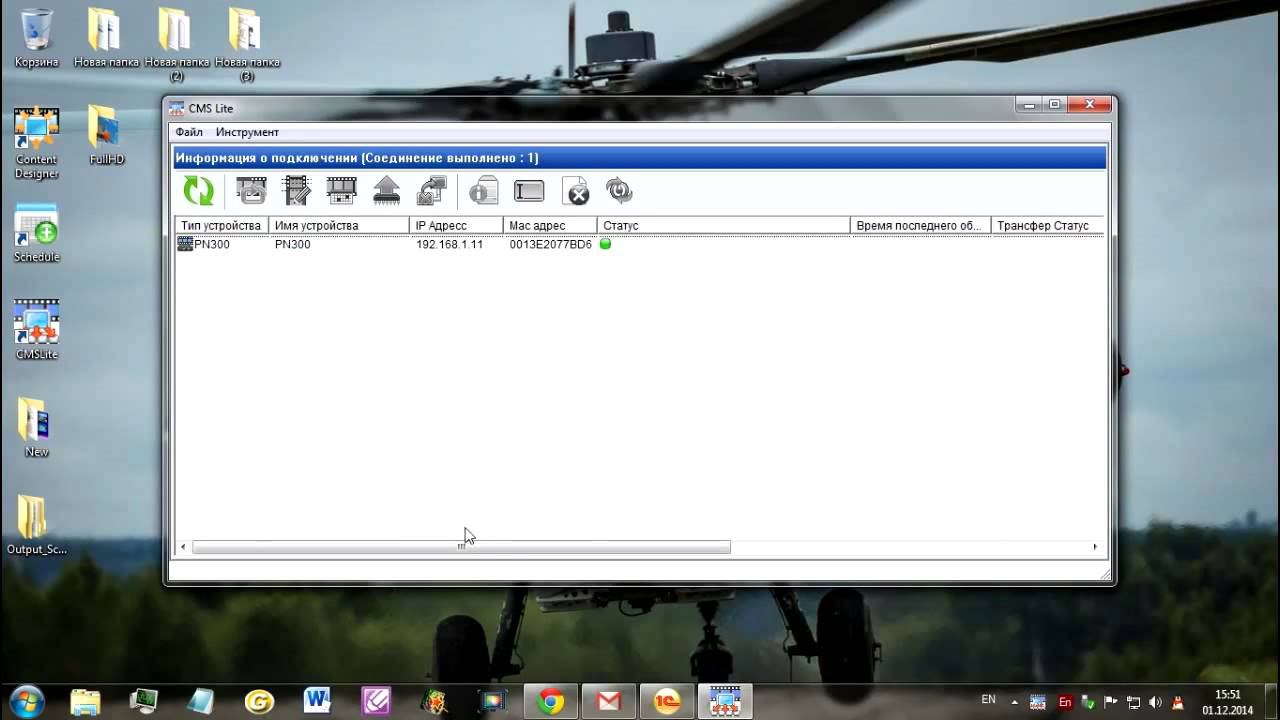Open Microsoft Word from the taskbar
Image resolution: width=1280 pixels, height=720 pixels.
(318, 701)
